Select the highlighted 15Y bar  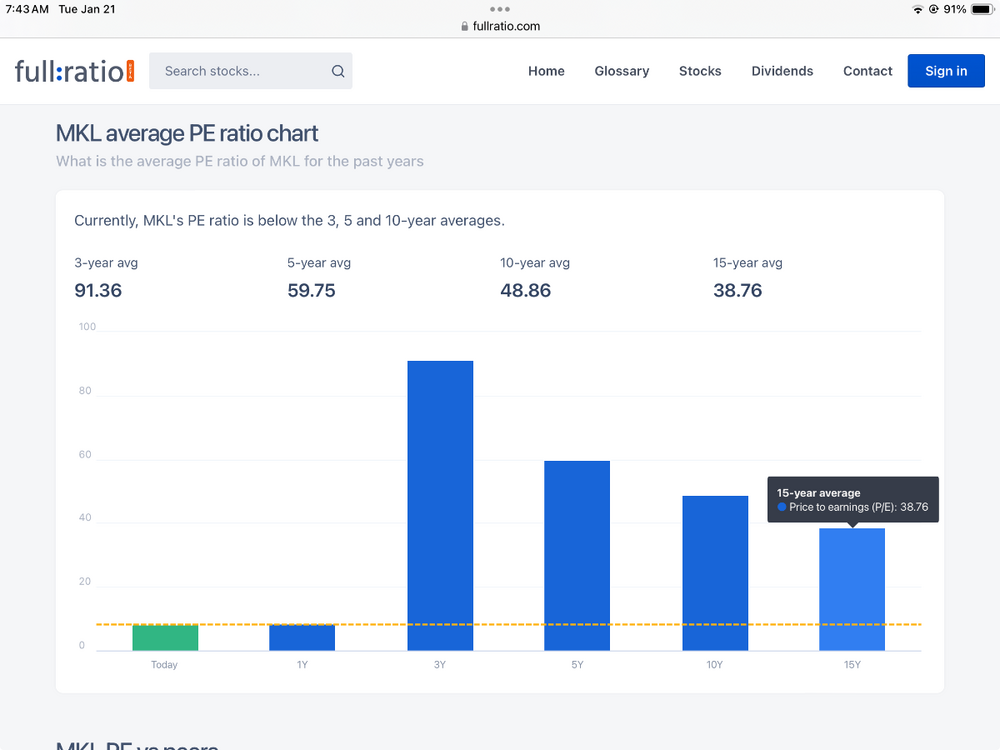tap(851, 589)
